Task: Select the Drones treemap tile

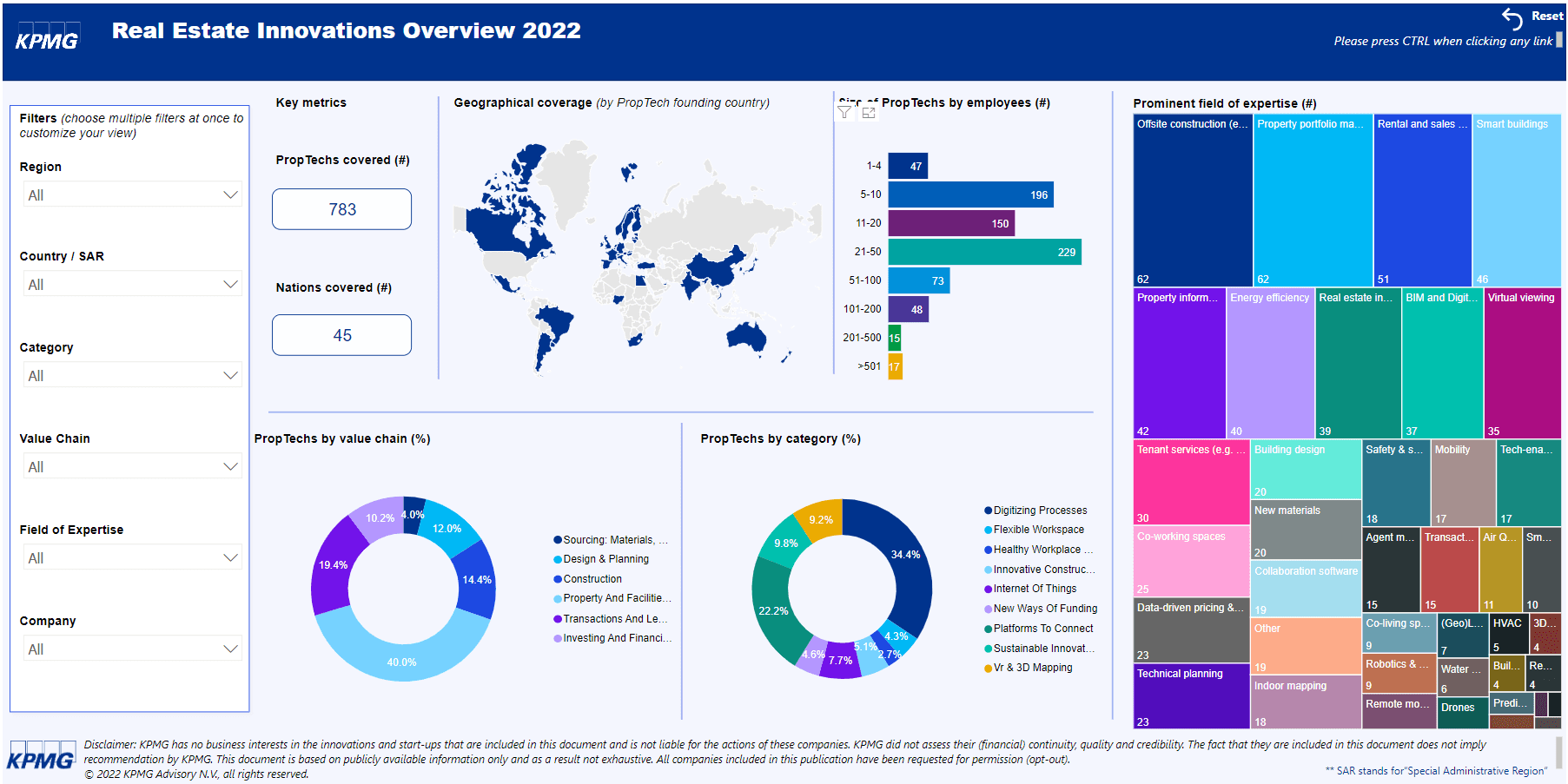Action: coord(1464,713)
